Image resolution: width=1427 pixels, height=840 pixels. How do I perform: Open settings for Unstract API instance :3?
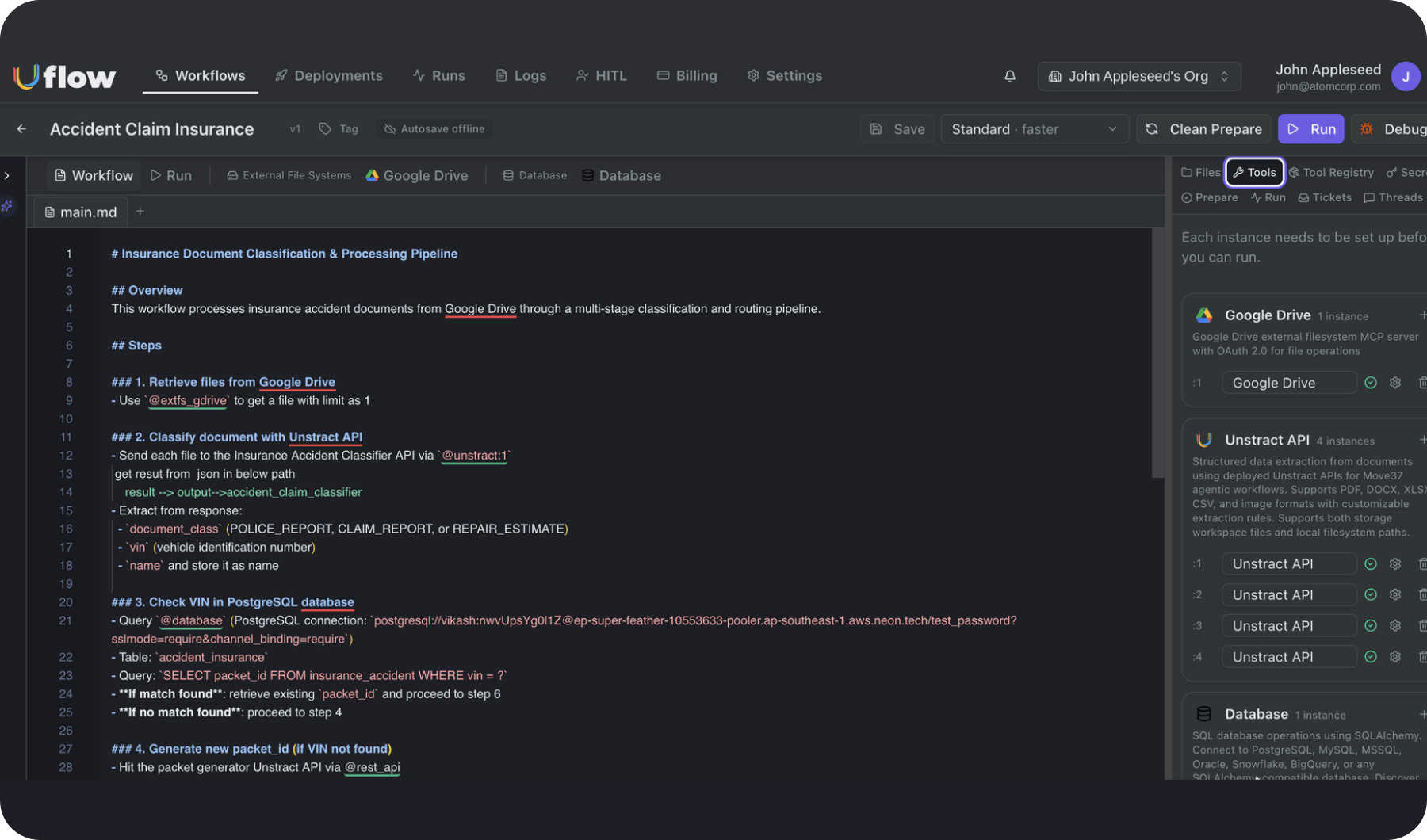1395,626
